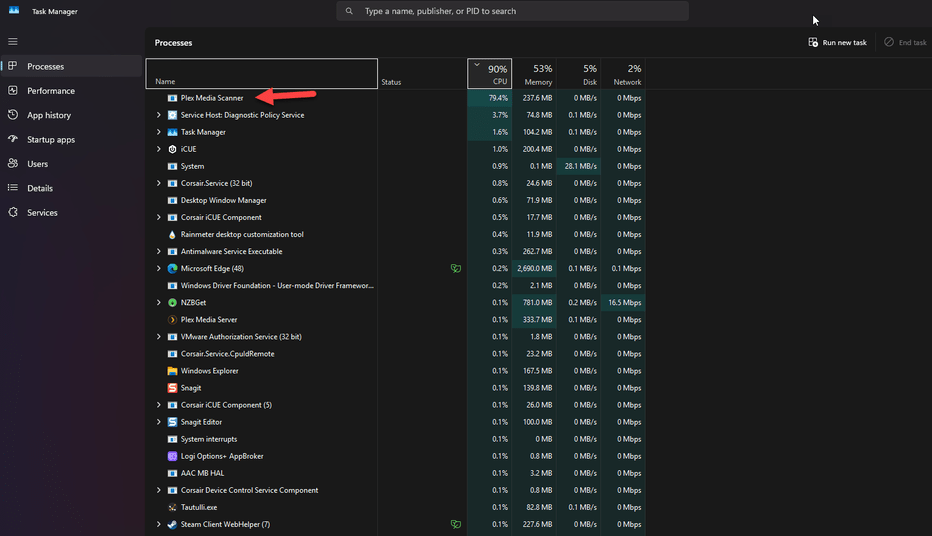
Task: Expand the Task Manager process group
Action: [159, 132]
